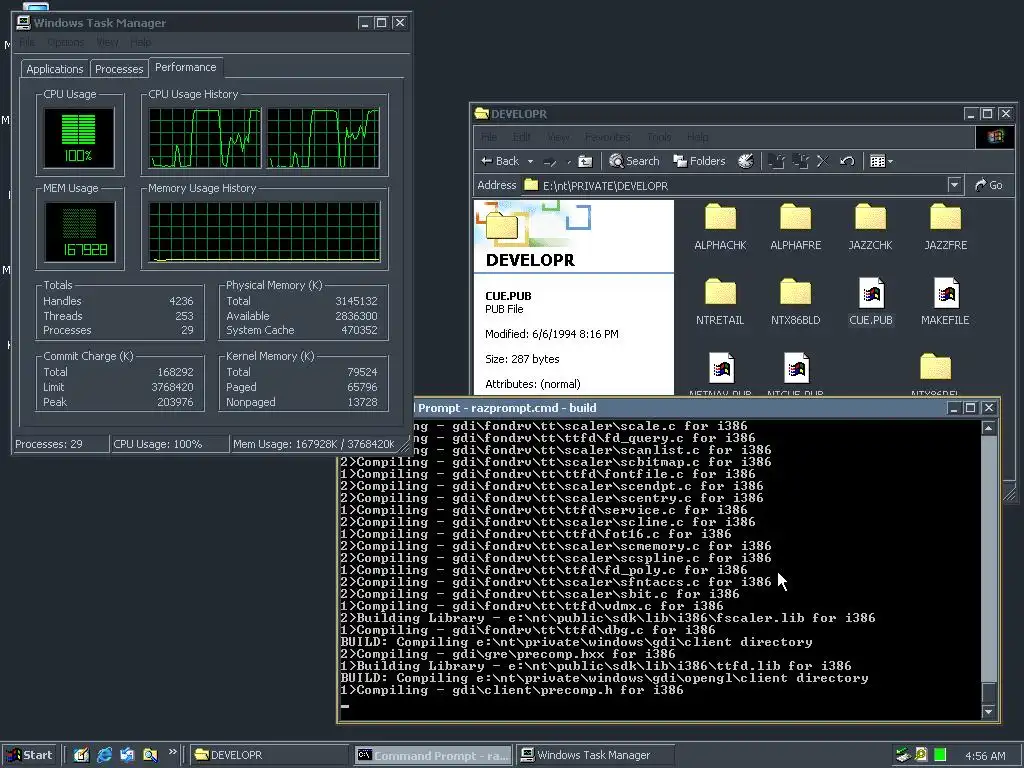
Task: Select the Performance tab in Task Manager
Action: [x=185, y=67]
